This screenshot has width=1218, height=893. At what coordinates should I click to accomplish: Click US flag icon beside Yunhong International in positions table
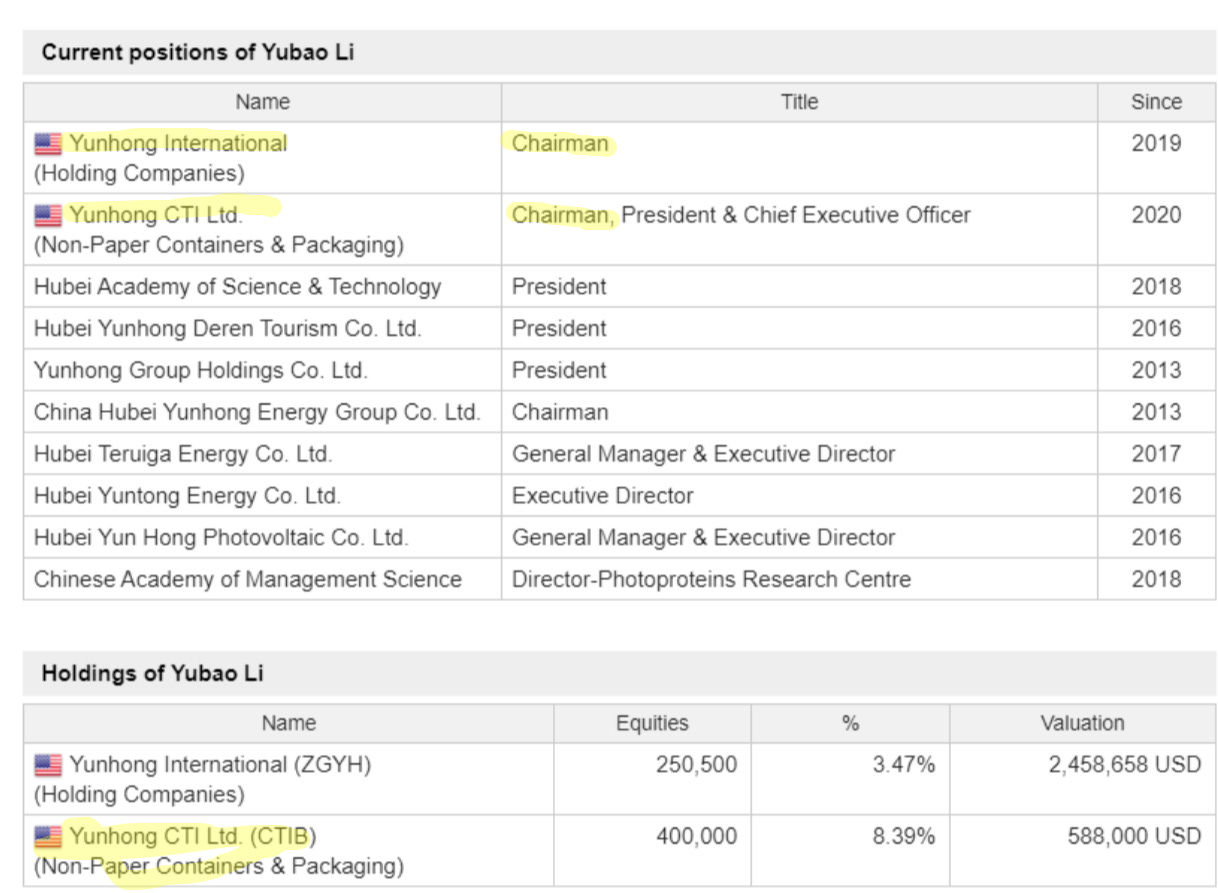[48, 144]
